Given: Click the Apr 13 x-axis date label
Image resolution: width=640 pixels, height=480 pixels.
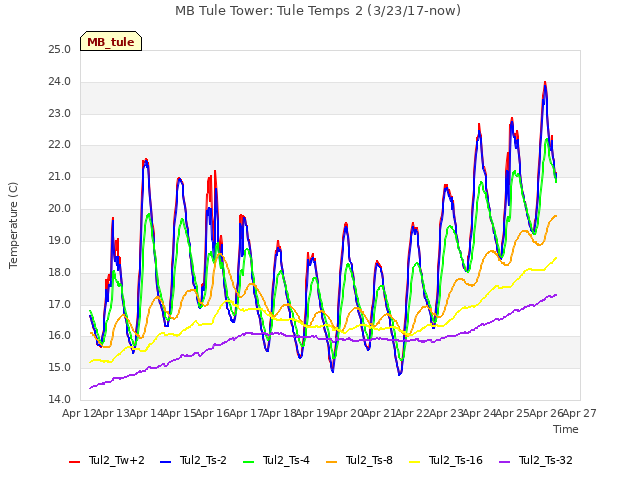Looking at the screenshot, I should pos(113,413).
